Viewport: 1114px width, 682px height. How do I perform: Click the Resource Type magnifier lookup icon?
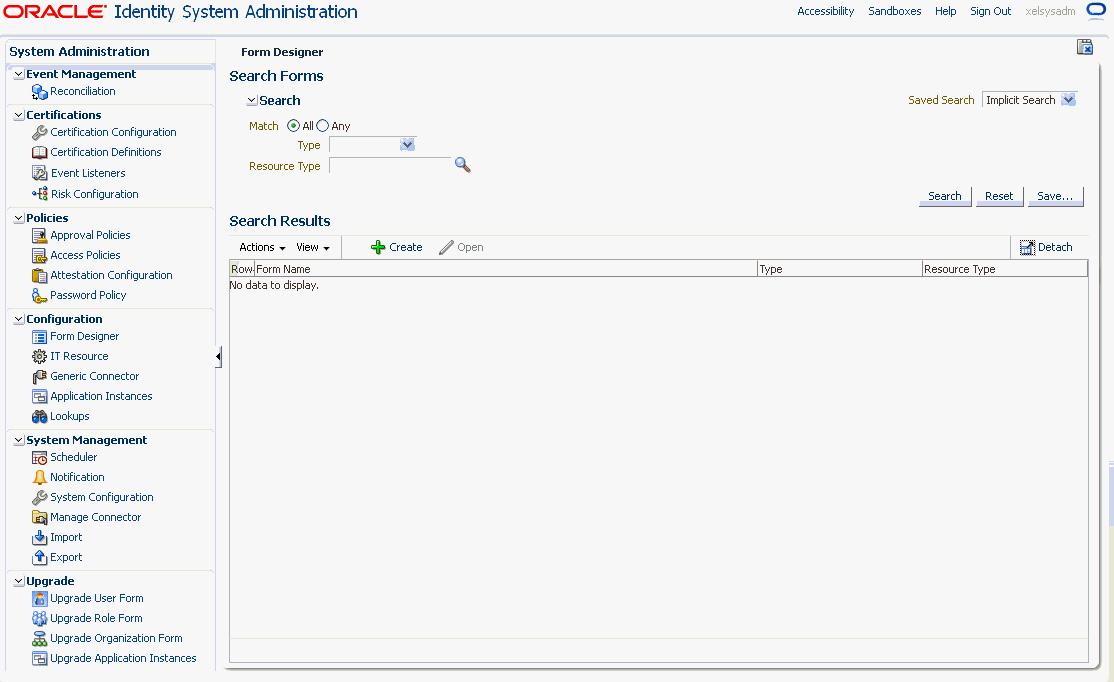pos(463,165)
